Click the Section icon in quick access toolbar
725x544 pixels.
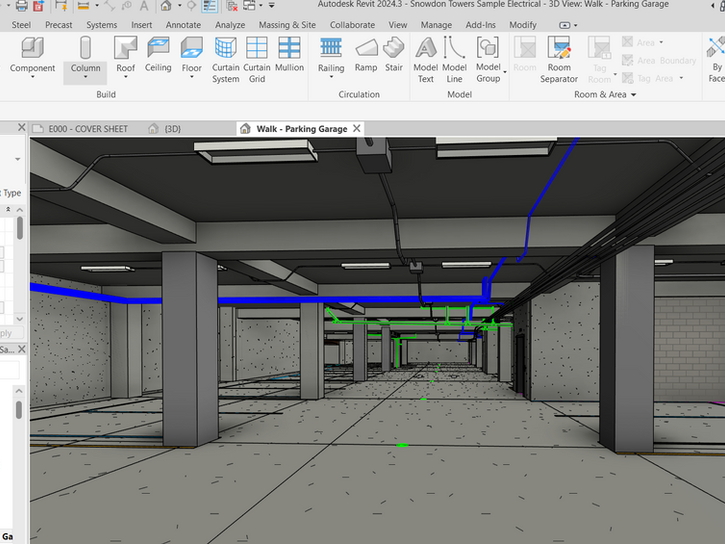coord(191,6)
